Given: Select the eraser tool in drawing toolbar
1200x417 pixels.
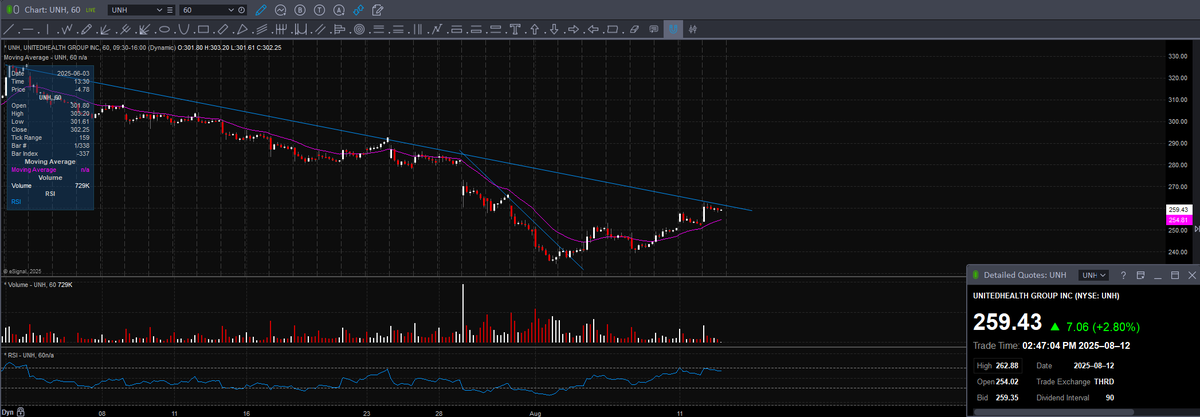Looking at the screenshot, I should coord(635,29).
